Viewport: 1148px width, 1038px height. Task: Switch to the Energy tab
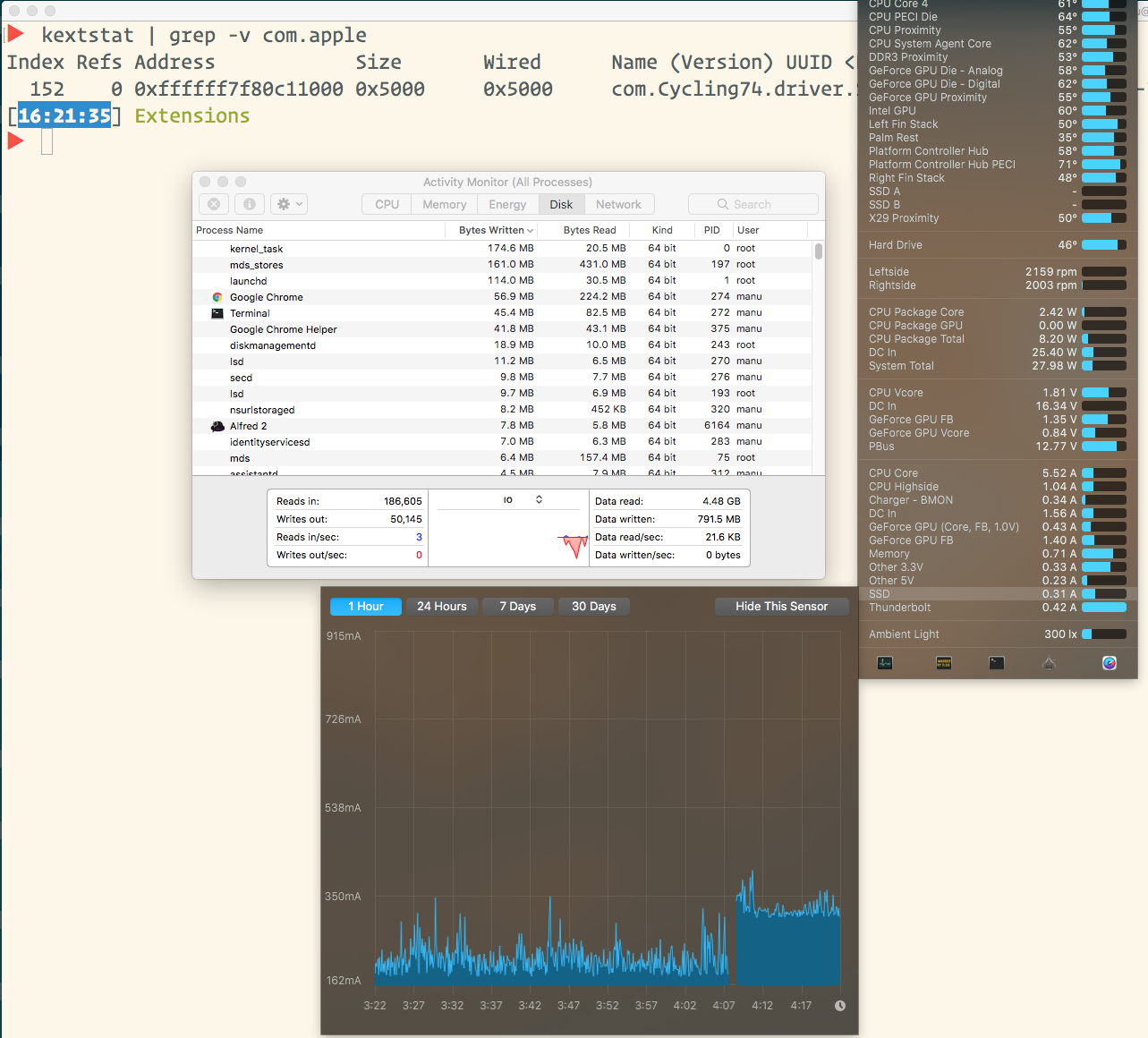[507, 204]
